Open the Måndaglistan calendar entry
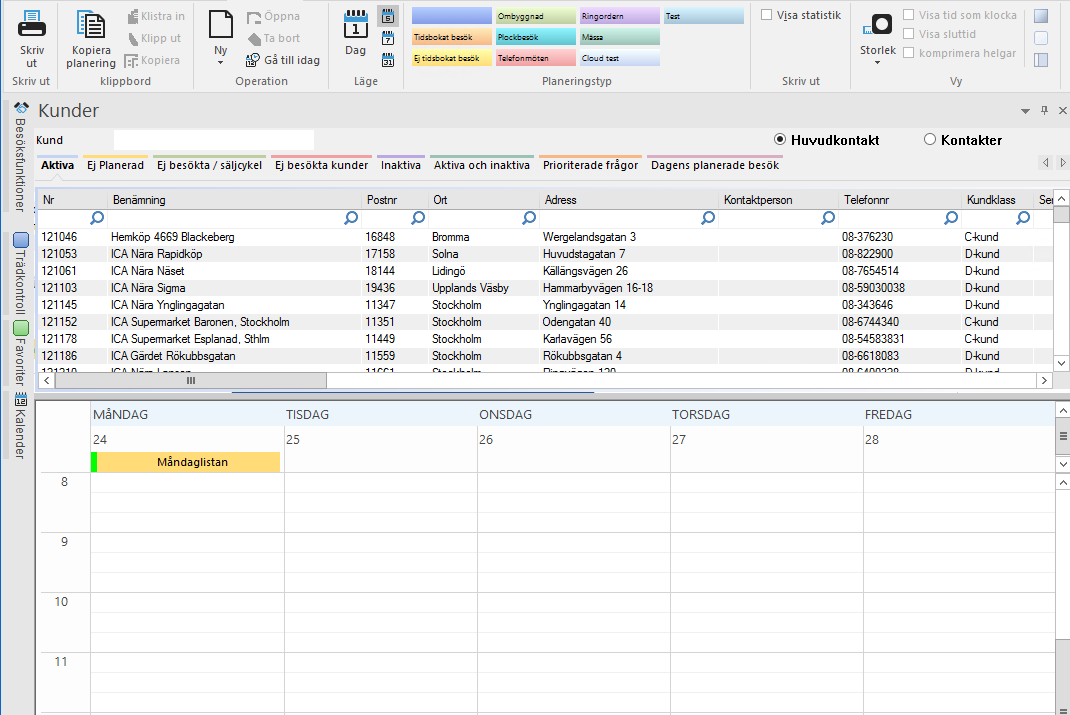Screen dimensions: 1070x715 [x=186, y=462]
